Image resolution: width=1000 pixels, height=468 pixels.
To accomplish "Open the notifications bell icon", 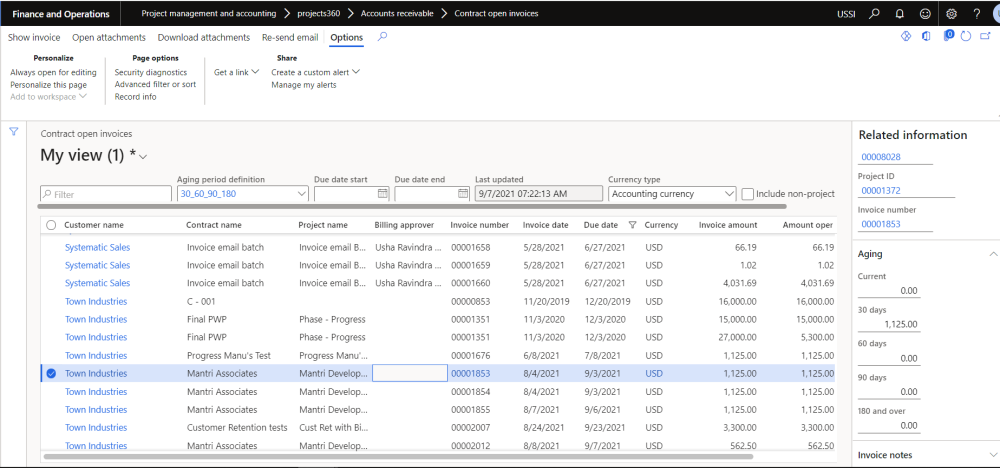I will (x=899, y=14).
